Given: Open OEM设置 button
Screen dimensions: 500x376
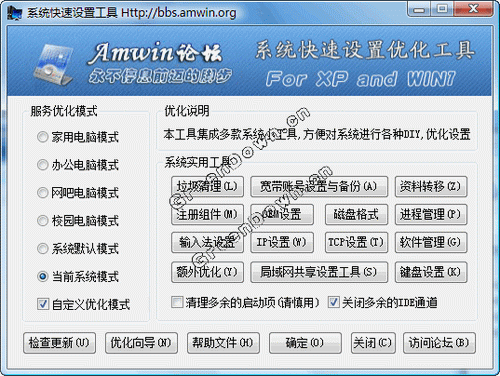Looking at the screenshot, I should click(282, 214).
